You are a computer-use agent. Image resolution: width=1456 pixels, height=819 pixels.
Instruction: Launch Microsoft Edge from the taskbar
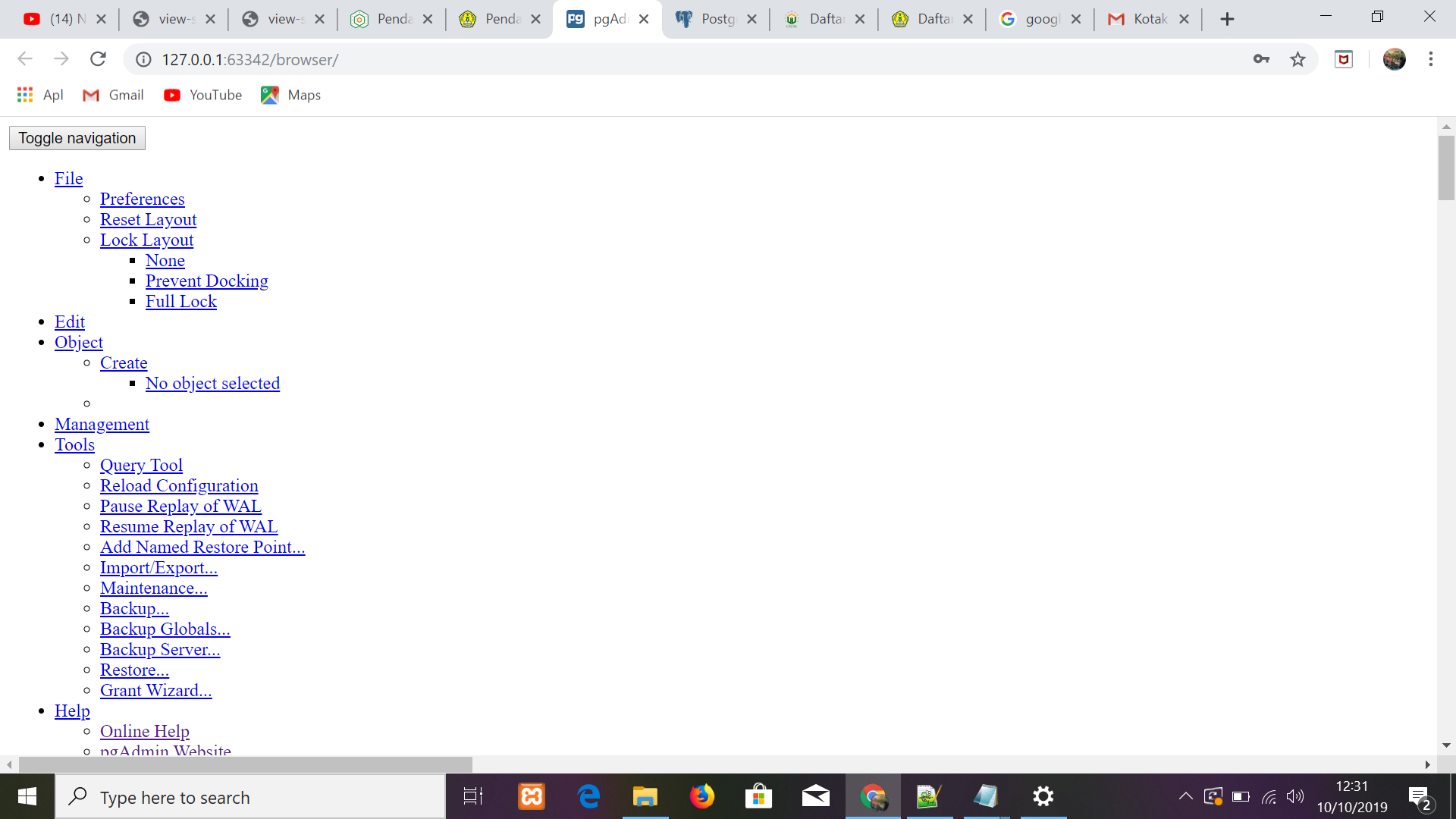click(x=588, y=796)
